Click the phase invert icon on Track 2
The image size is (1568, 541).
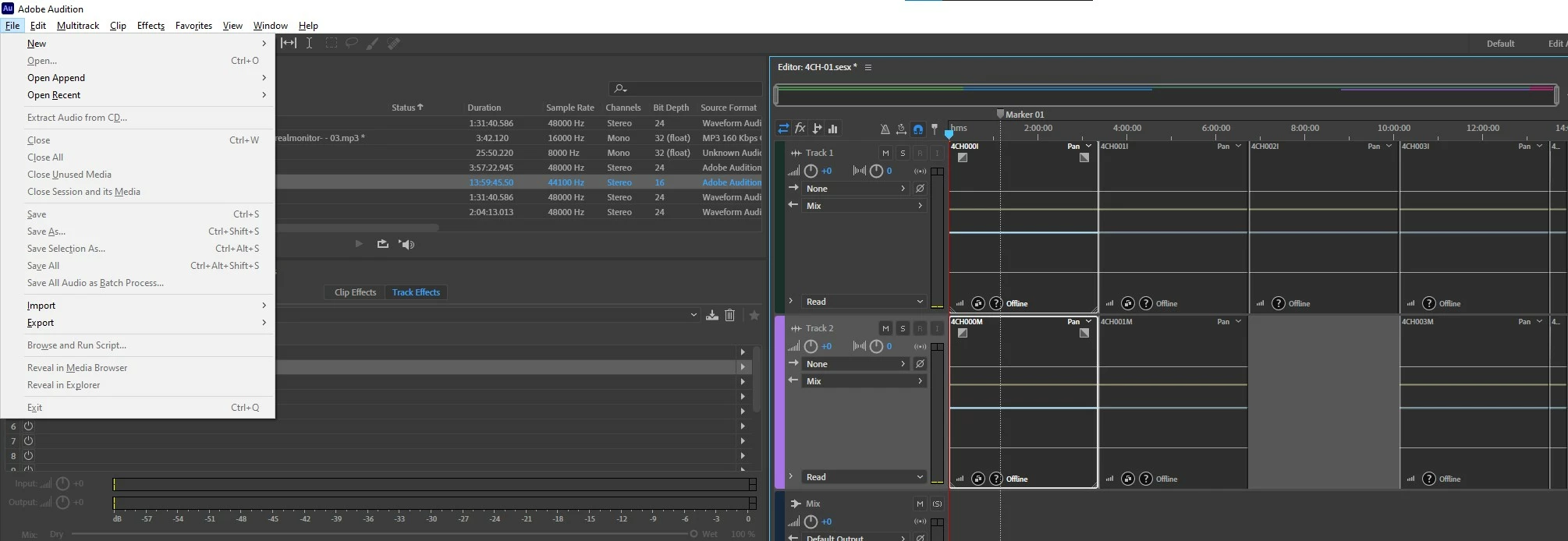(x=920, y=364)
